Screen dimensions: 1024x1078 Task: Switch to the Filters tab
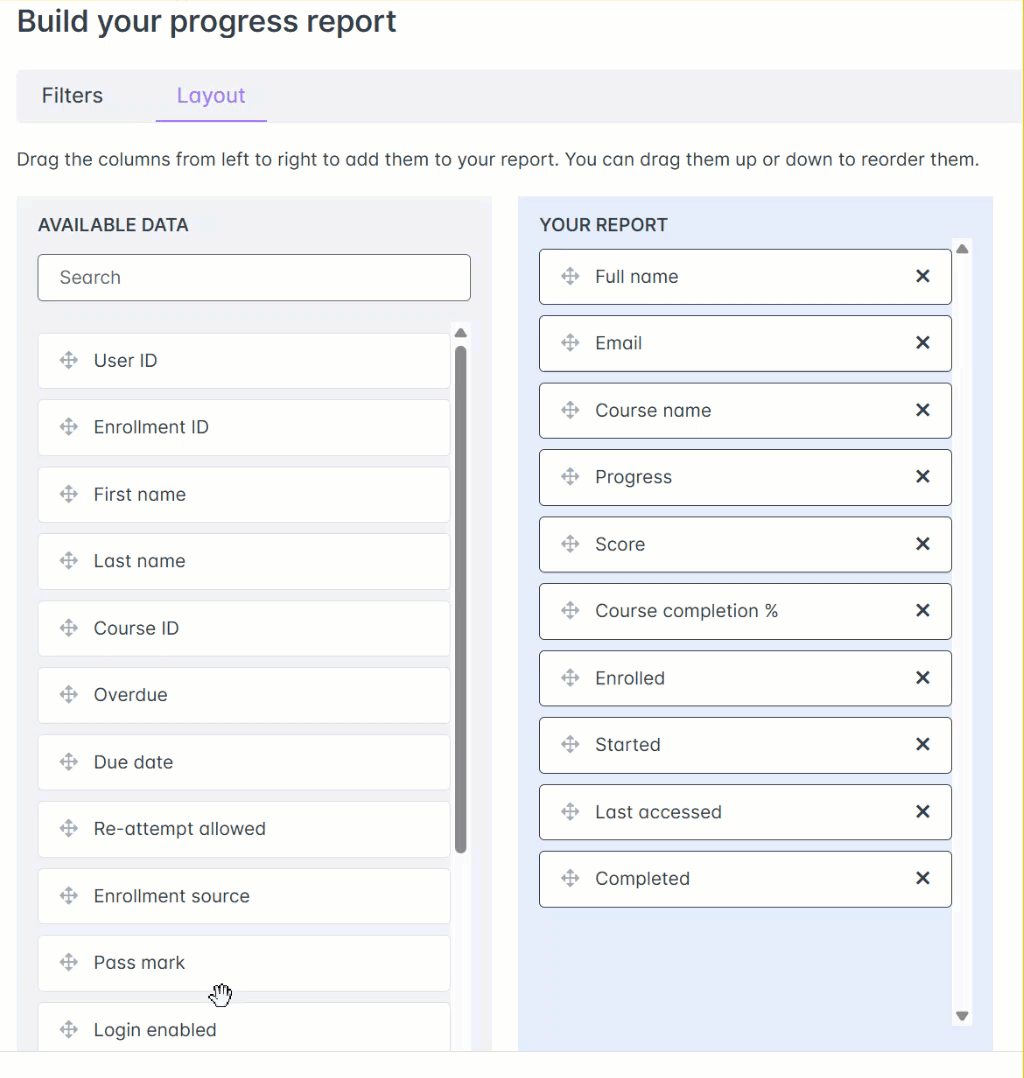click(72, 96)
